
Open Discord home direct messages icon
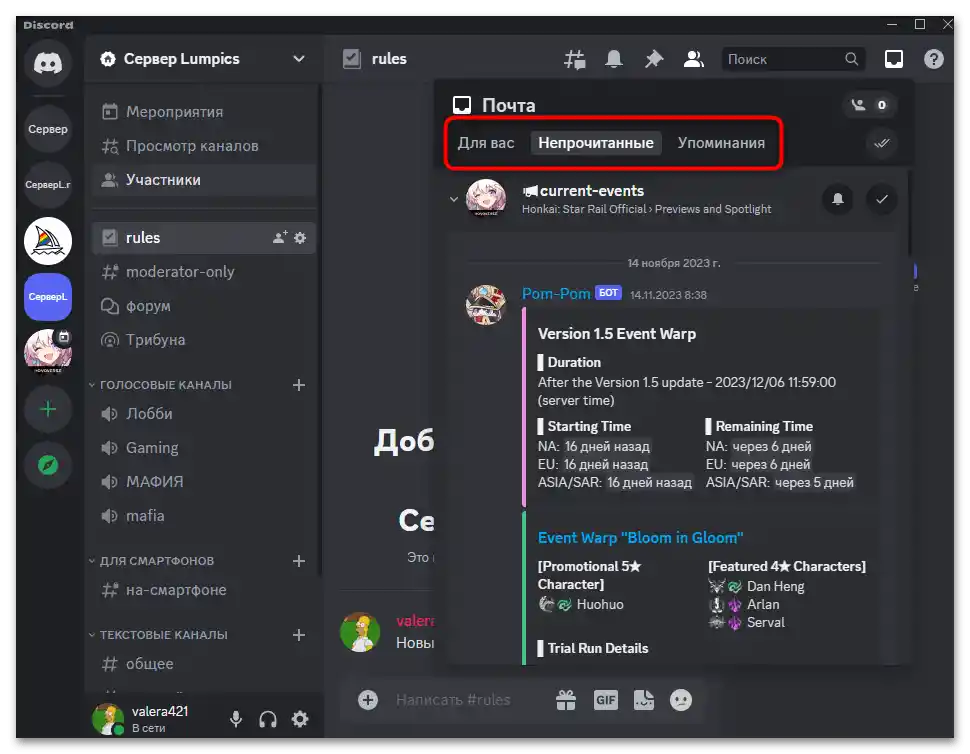(x=48, y=62)
